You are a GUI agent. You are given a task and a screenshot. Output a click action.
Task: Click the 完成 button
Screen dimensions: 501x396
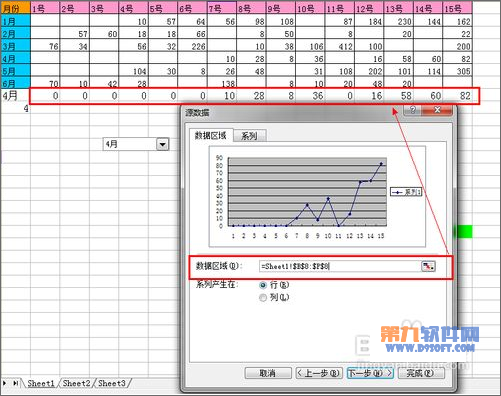(421, 373)
